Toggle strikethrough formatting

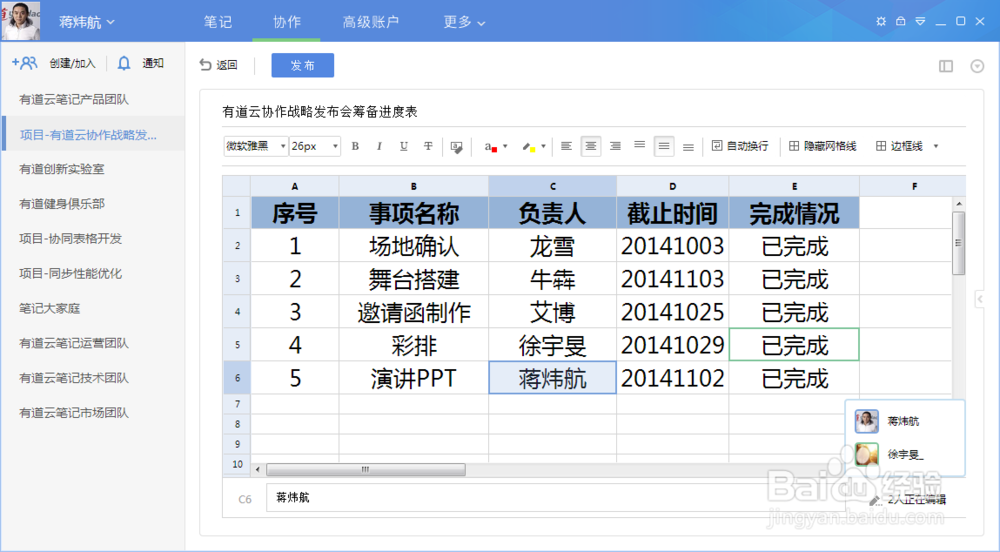[428, 146]
